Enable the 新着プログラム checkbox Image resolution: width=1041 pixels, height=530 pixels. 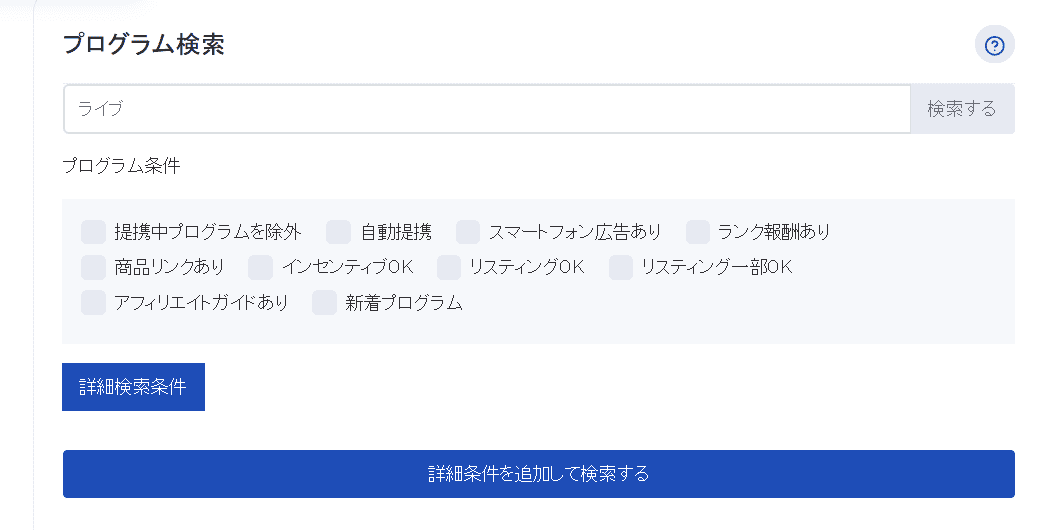(x=324, y=302)
